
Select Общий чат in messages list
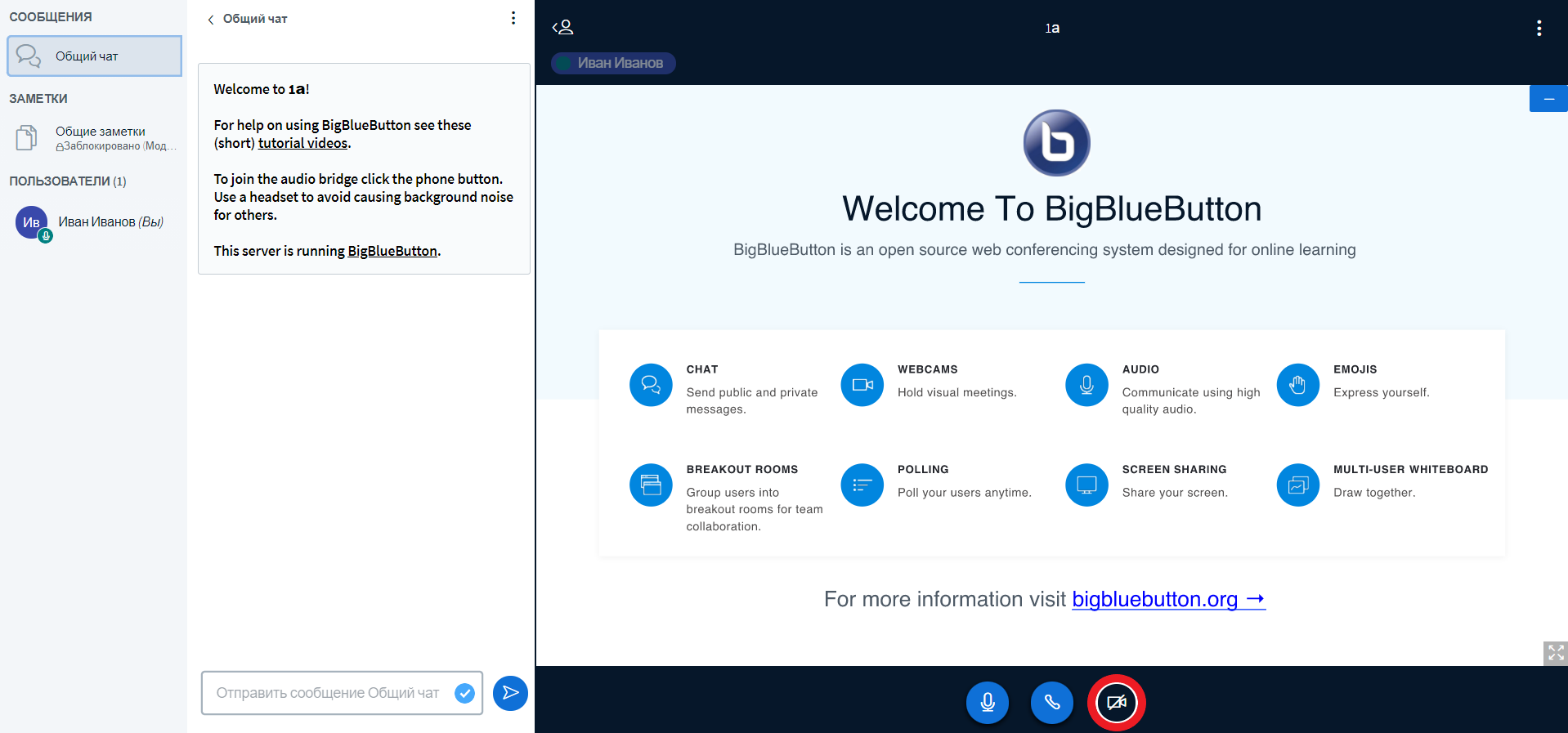coord(94,56)
